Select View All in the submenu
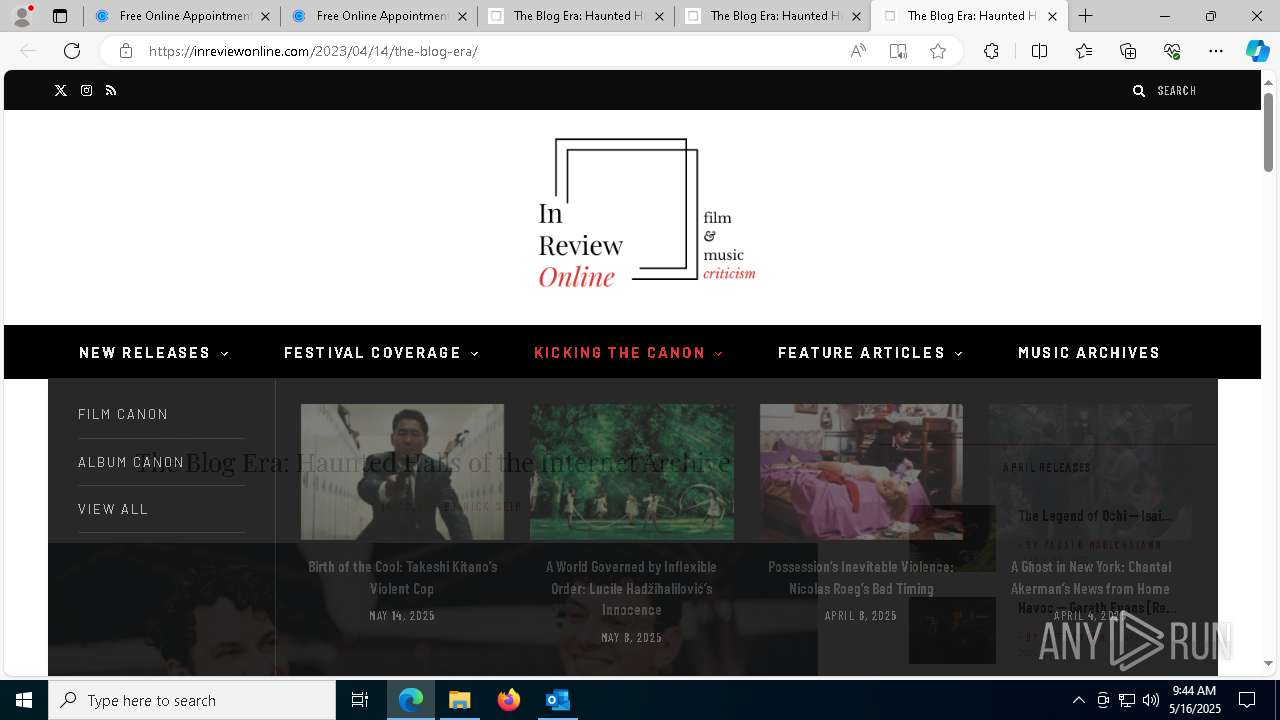1280x720 pixels. click(x=113, y=509)
